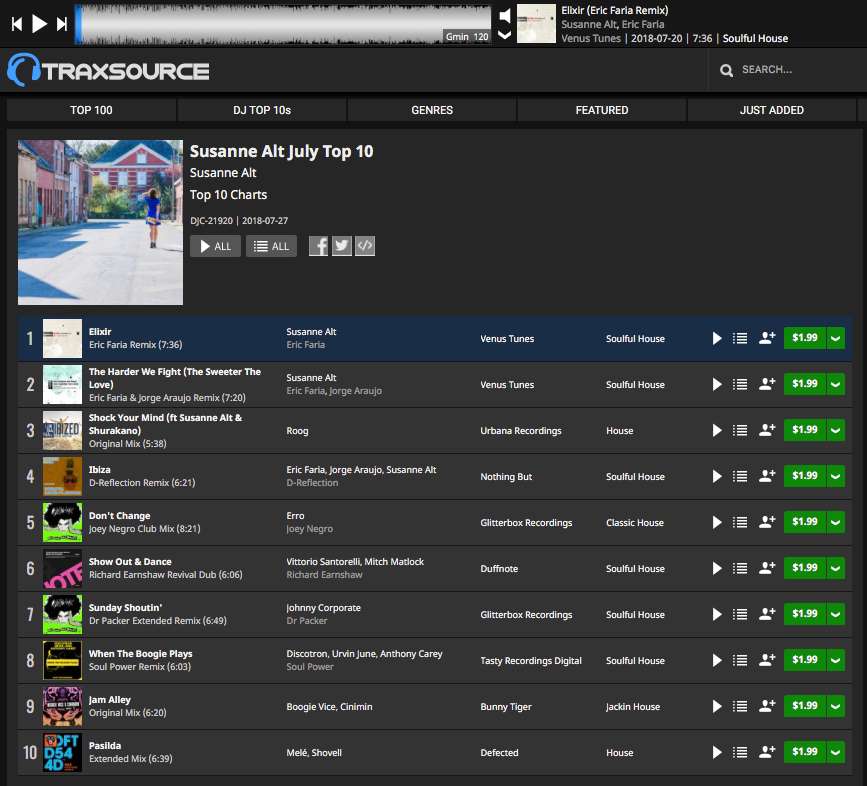Screen dimensions: 867x786
Task: Play Shock Your Mind track
Action: point(717,430)
